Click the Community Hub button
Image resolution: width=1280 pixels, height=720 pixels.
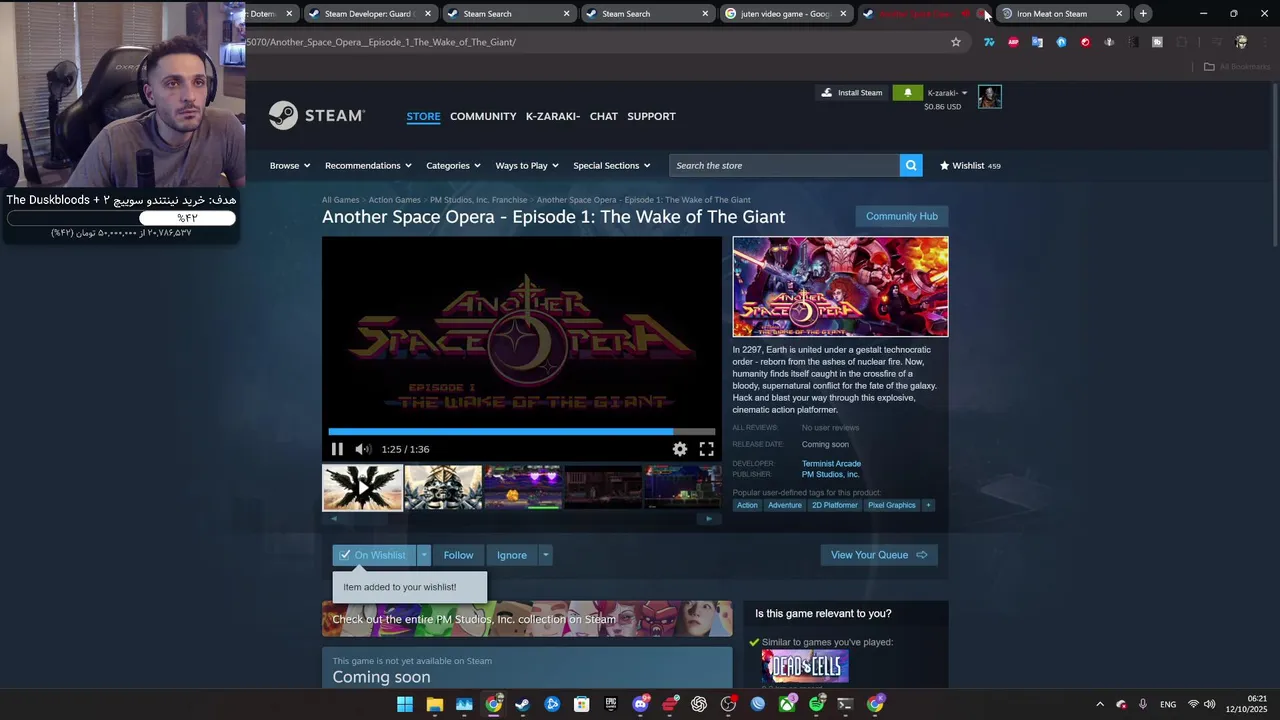902,216
